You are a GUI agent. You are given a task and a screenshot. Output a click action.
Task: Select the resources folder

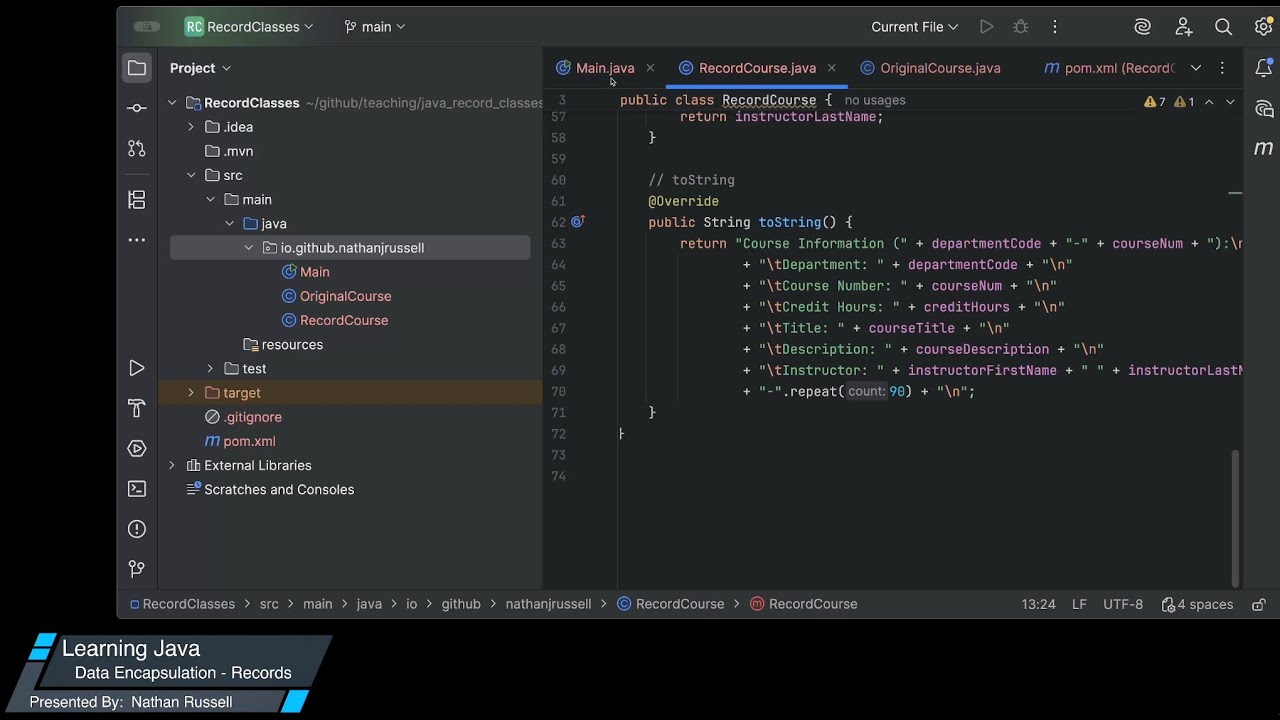point(283,344)
